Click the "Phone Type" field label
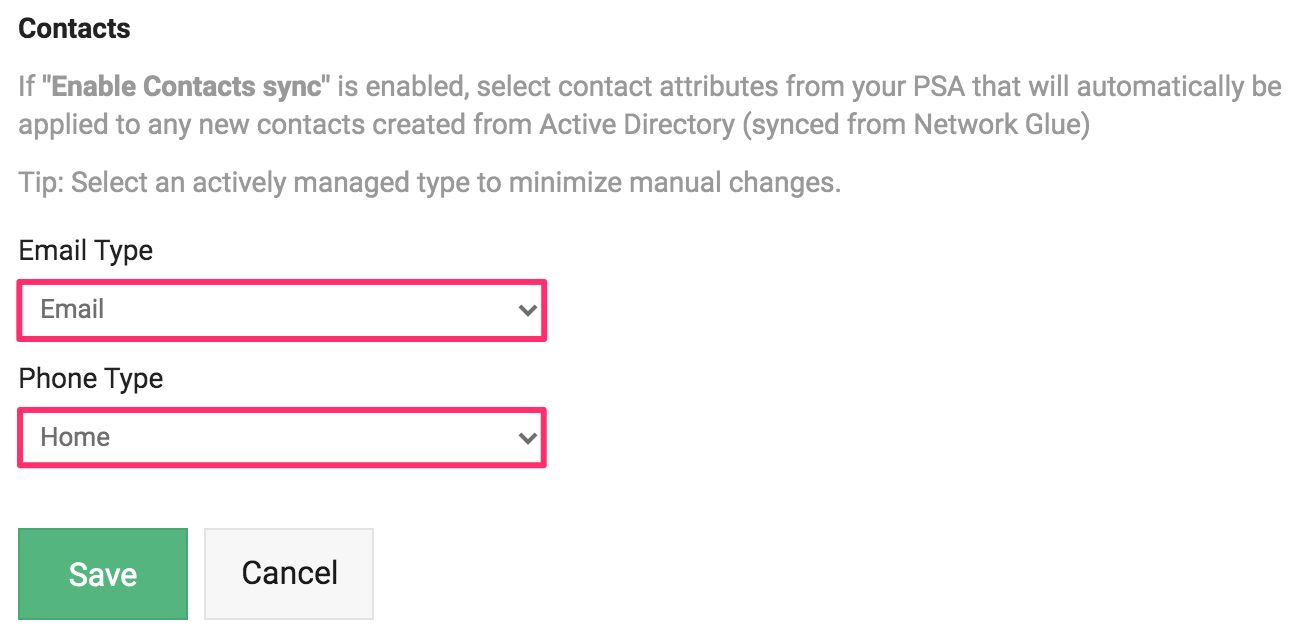The image size is (1294, 640). pyautogui.click(x=91, y=379)
